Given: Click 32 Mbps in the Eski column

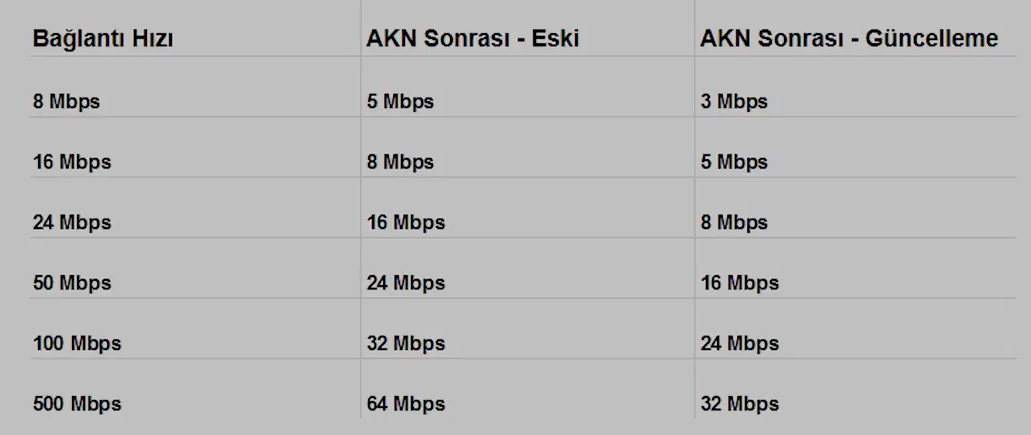Looking at the screenshot, I should tap(406, 344).
